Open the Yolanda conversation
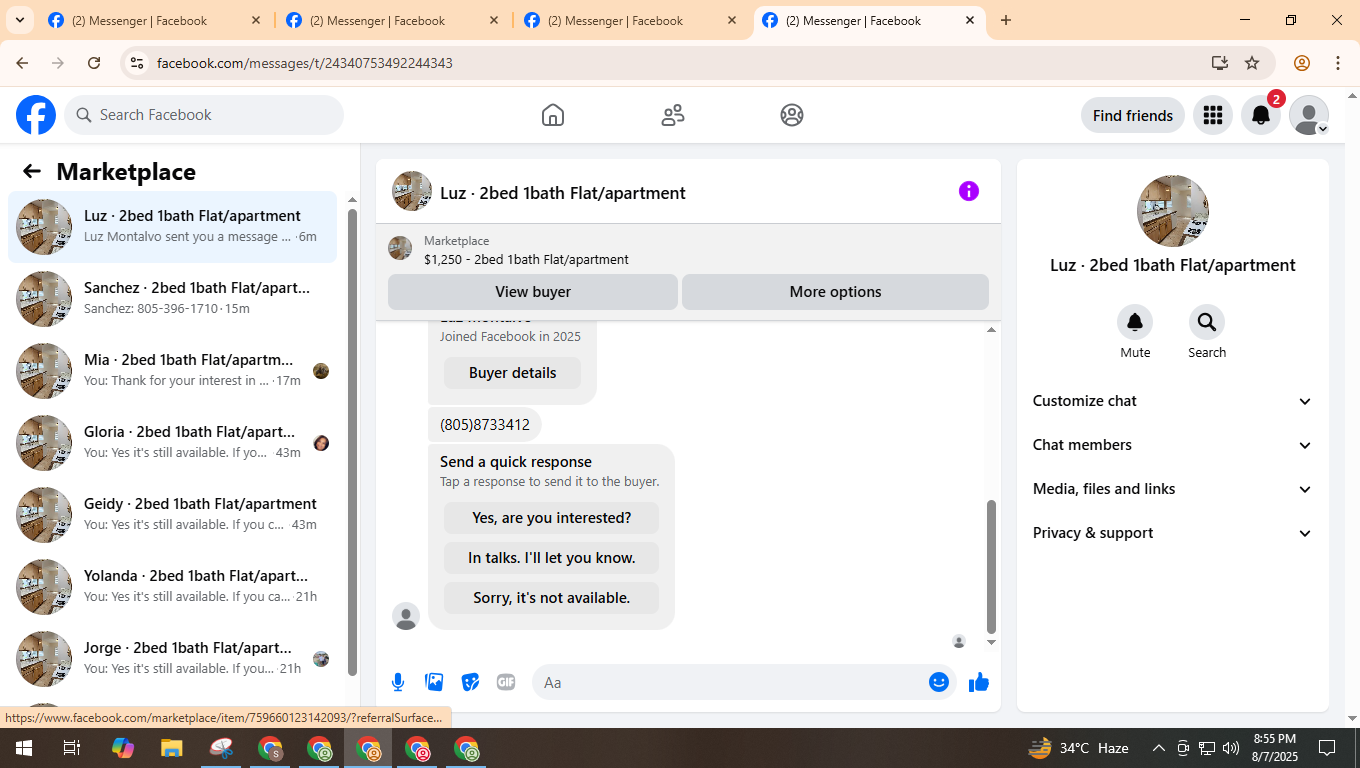This screenshot has width=1360, height=768. 172,587
